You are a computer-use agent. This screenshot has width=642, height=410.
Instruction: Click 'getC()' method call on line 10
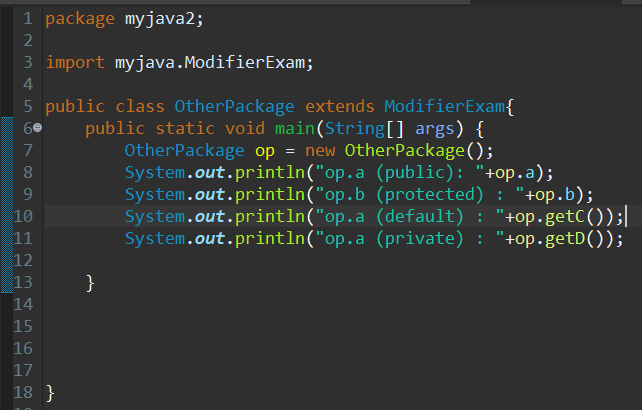point(575,217)
